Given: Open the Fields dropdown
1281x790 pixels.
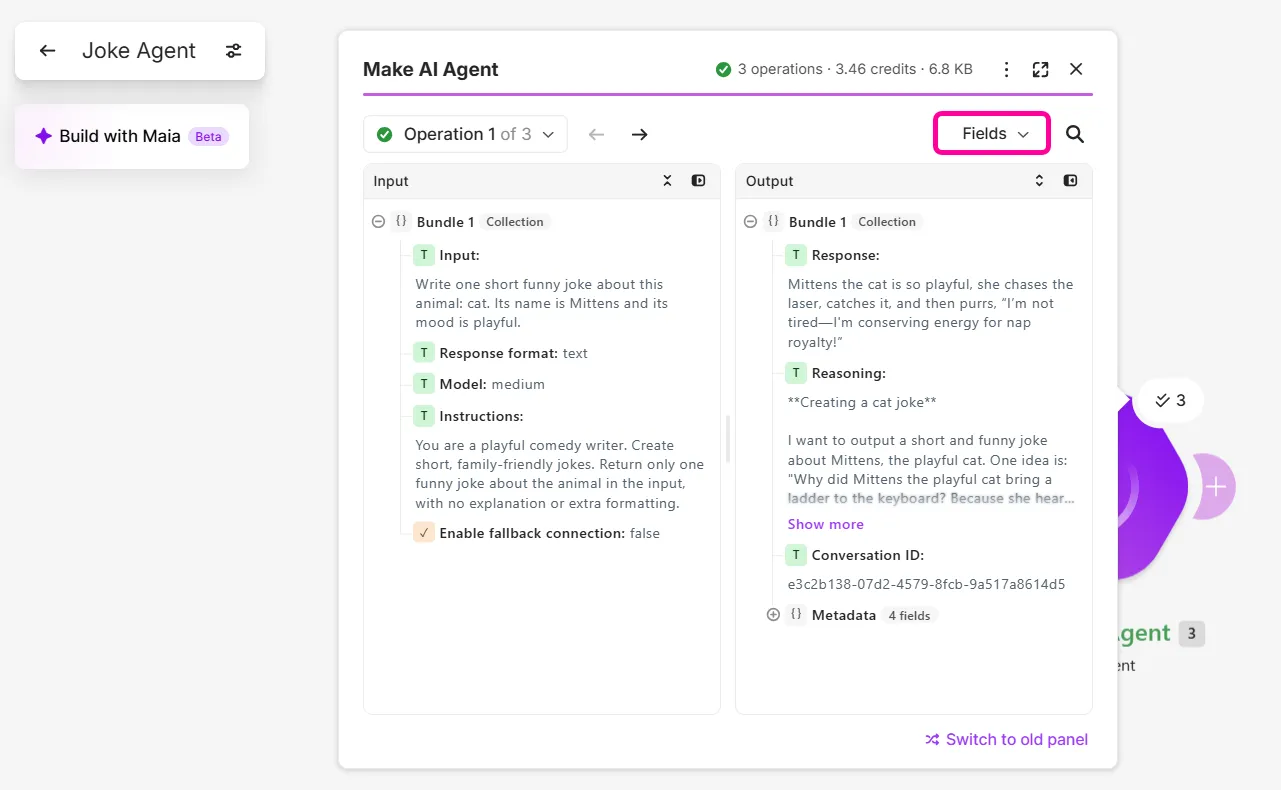Looking at the screenshot, I should (x=992, y=134).
